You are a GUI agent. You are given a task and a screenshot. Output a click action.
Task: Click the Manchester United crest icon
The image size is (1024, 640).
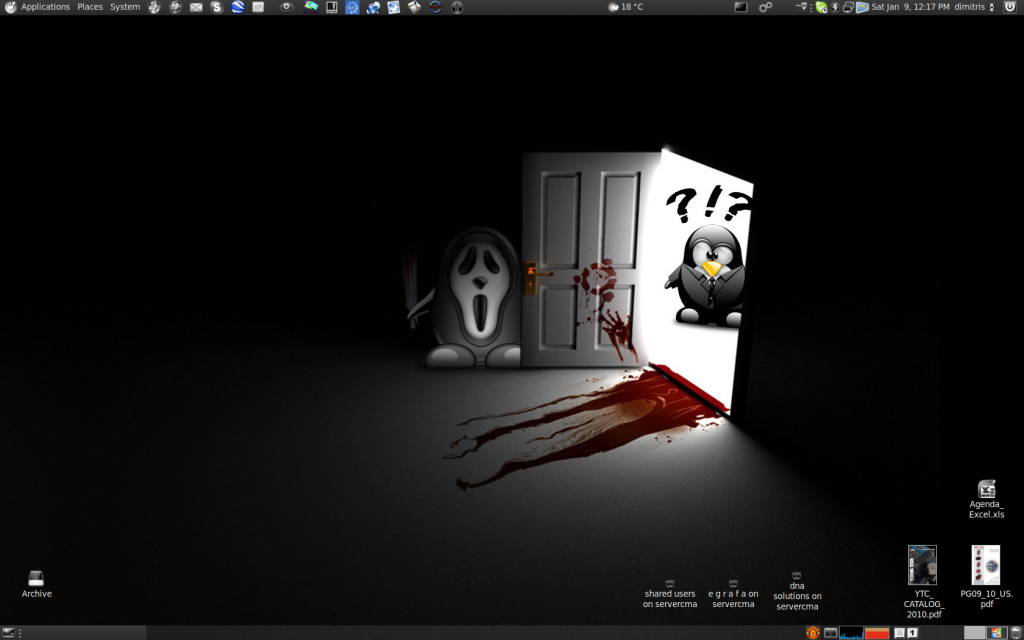[x=812, y=633]
